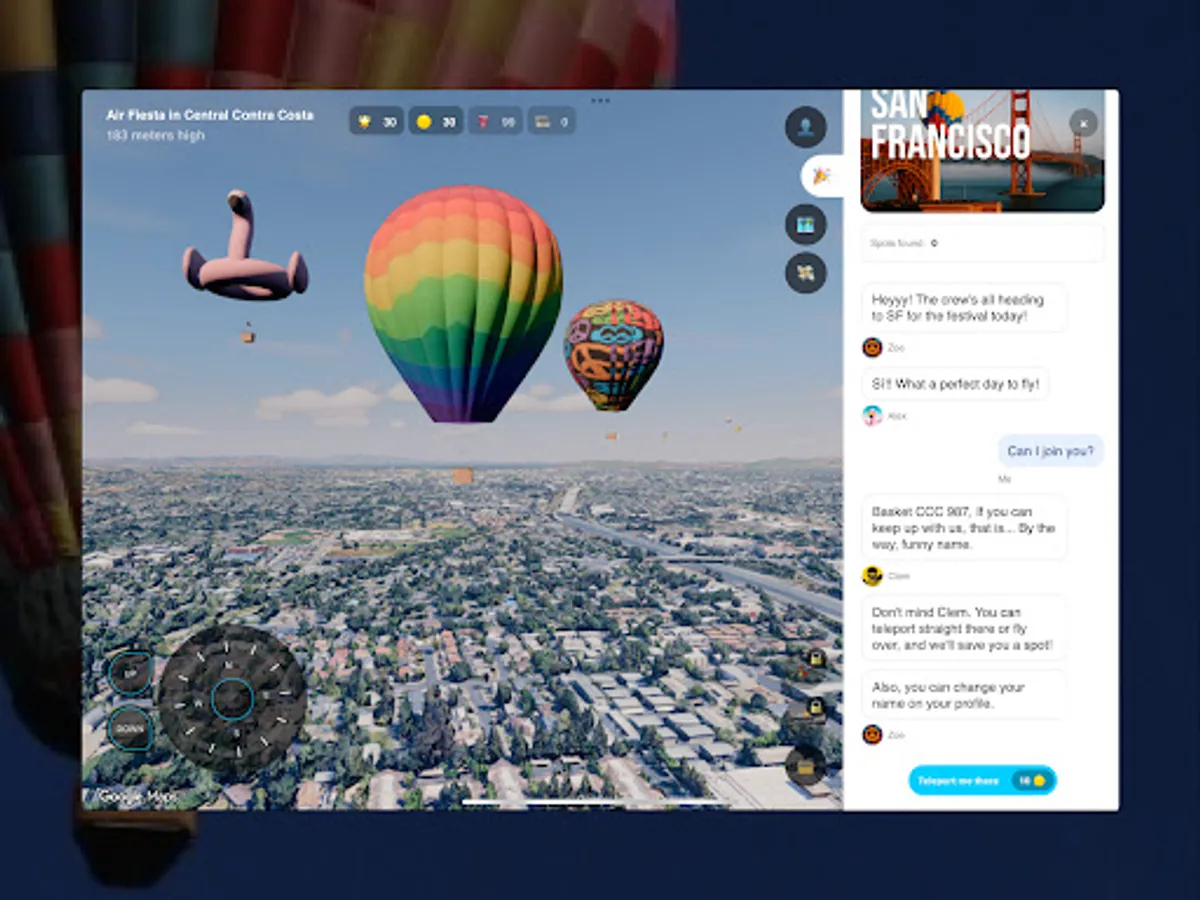1200x900 pixels.
Task: Click the yellow coin balance icon
Action: point(427,121)
